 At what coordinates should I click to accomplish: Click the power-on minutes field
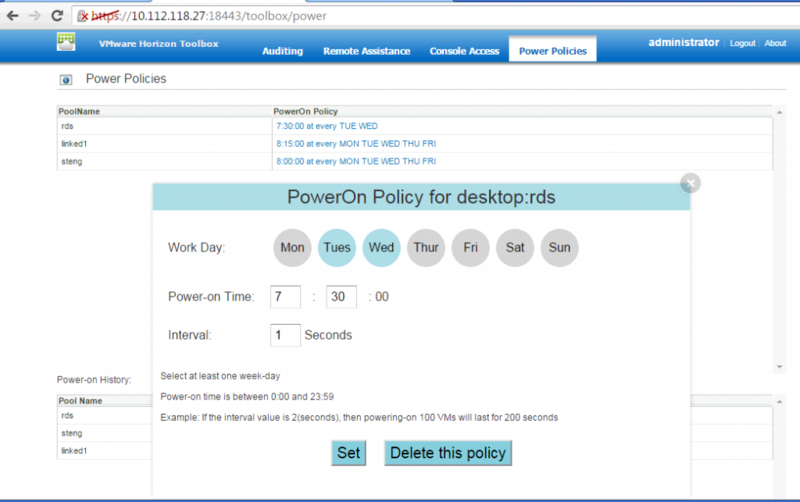click(341, 297)
